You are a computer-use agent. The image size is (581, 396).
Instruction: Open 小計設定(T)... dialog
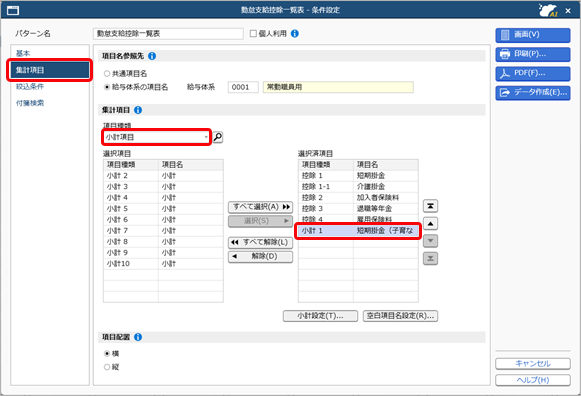[x=321, y=316]
